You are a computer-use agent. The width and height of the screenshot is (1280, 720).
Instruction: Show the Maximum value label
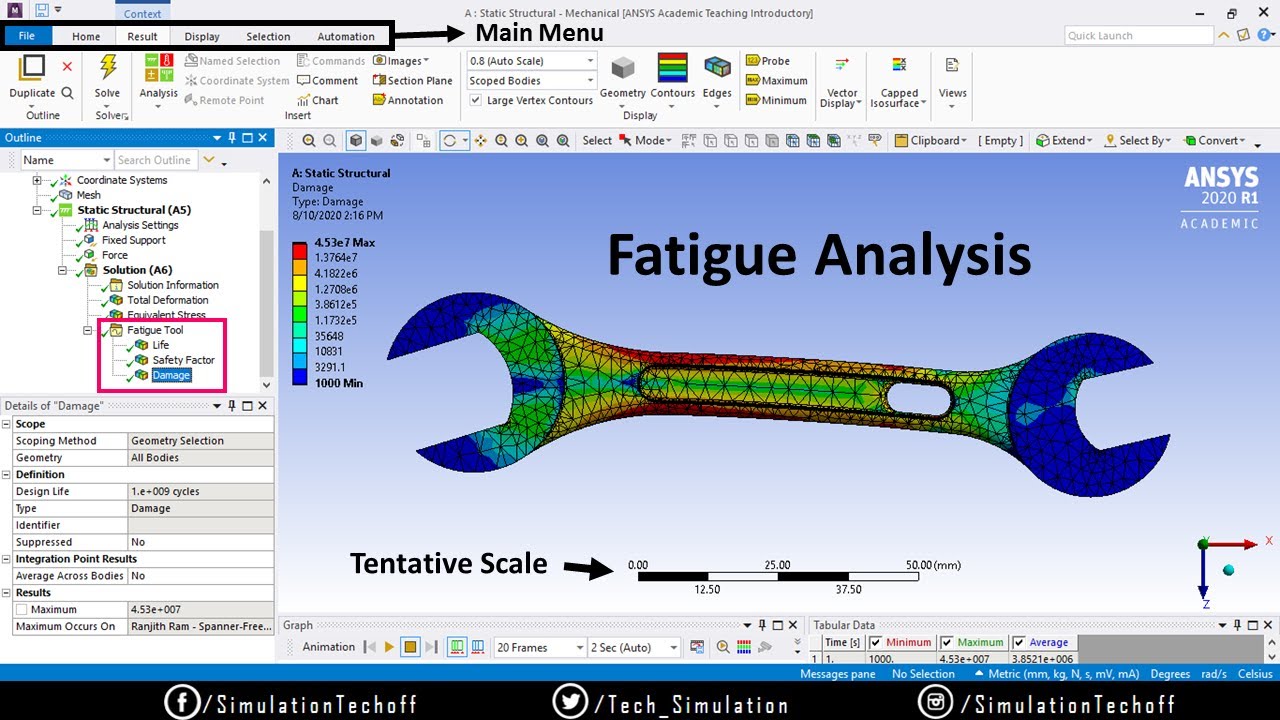[x=776, y=81]
